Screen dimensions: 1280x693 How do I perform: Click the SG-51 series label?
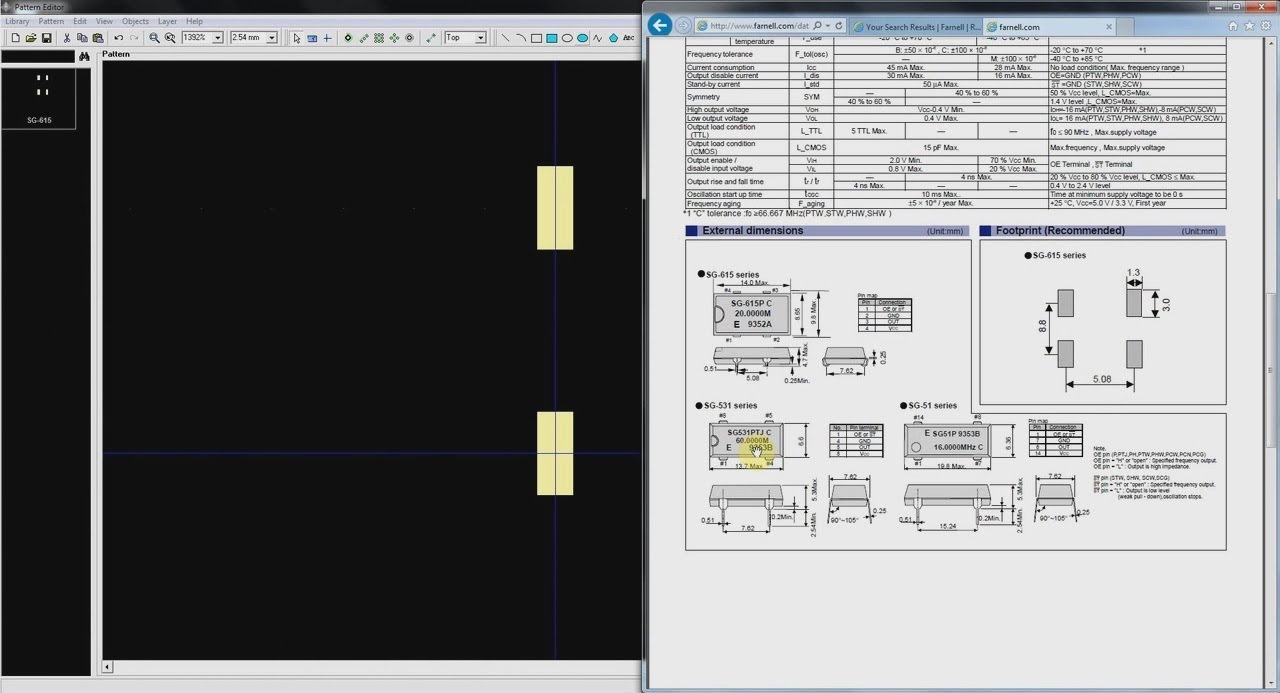(932, 406)
